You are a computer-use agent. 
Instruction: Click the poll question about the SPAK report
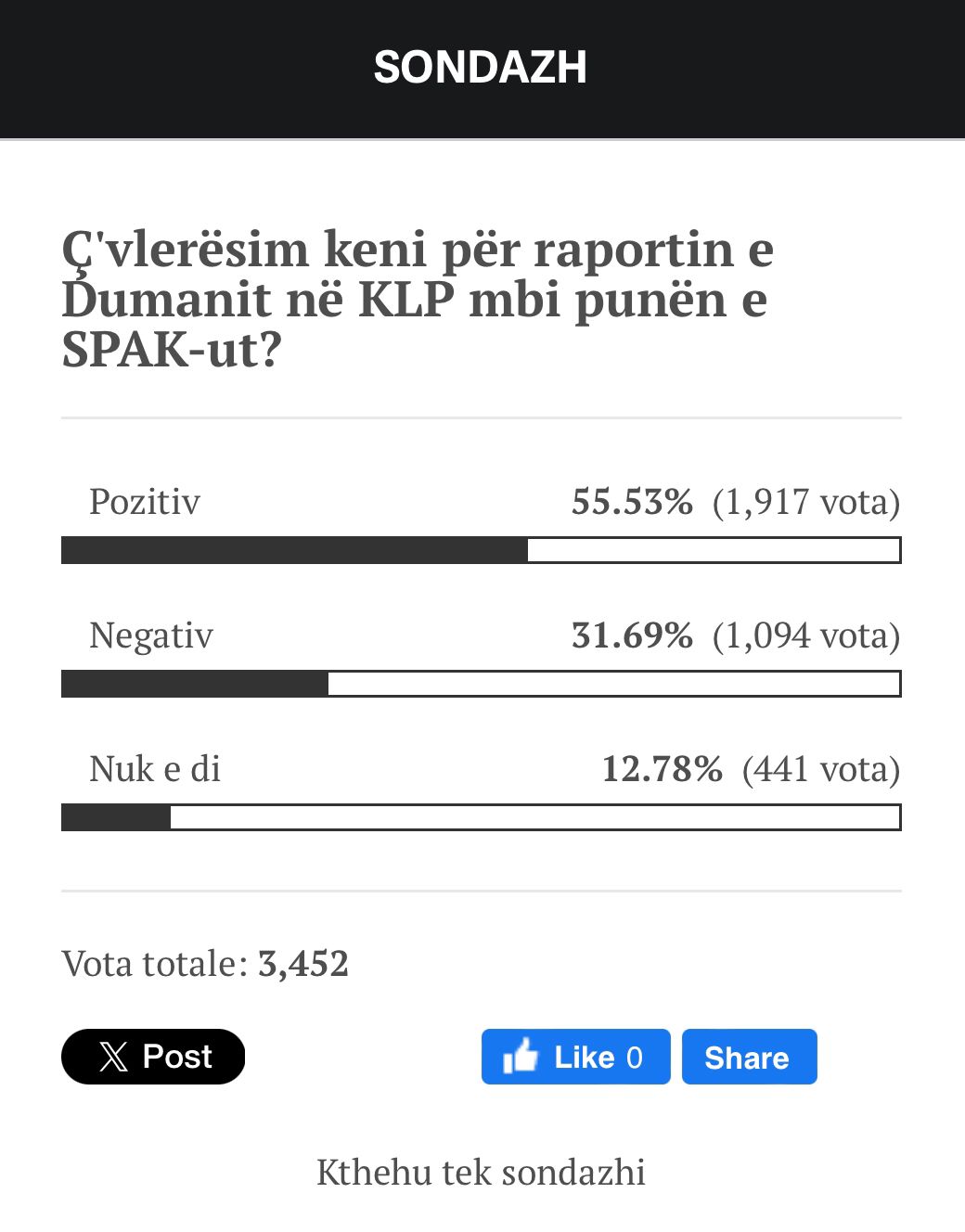[x=418, y=299]
